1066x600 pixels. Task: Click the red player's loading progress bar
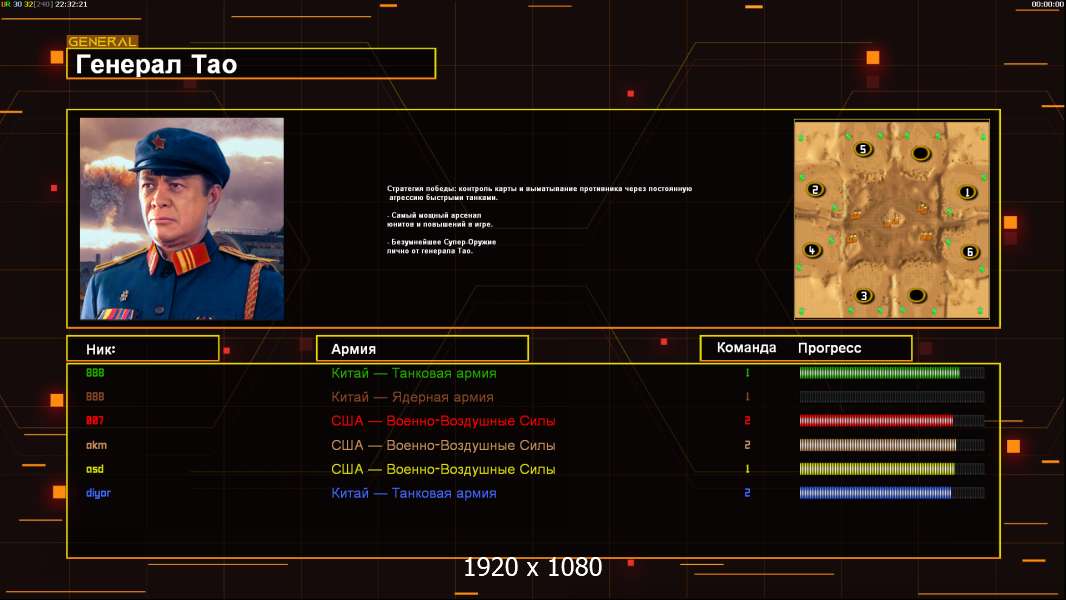click(892, 421)
